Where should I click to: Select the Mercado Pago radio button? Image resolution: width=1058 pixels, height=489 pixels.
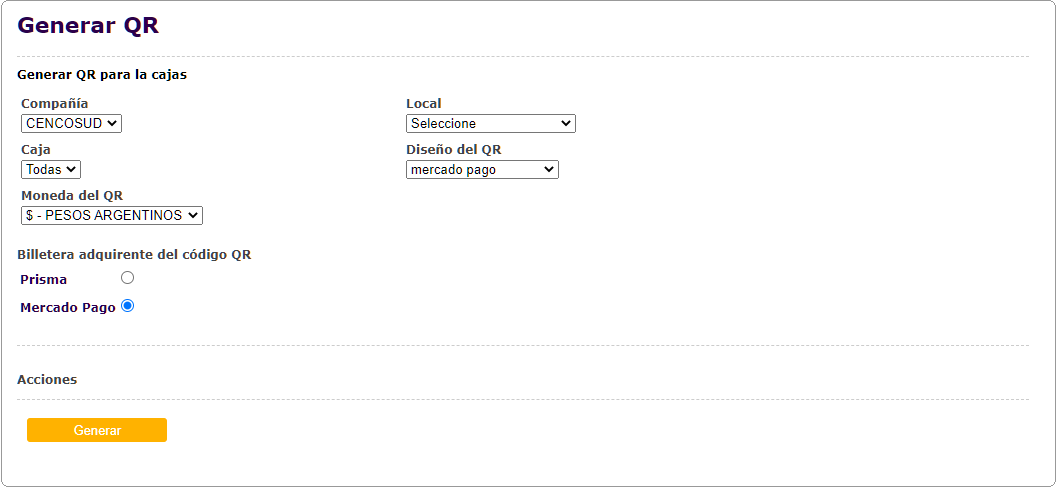[127, 307]
